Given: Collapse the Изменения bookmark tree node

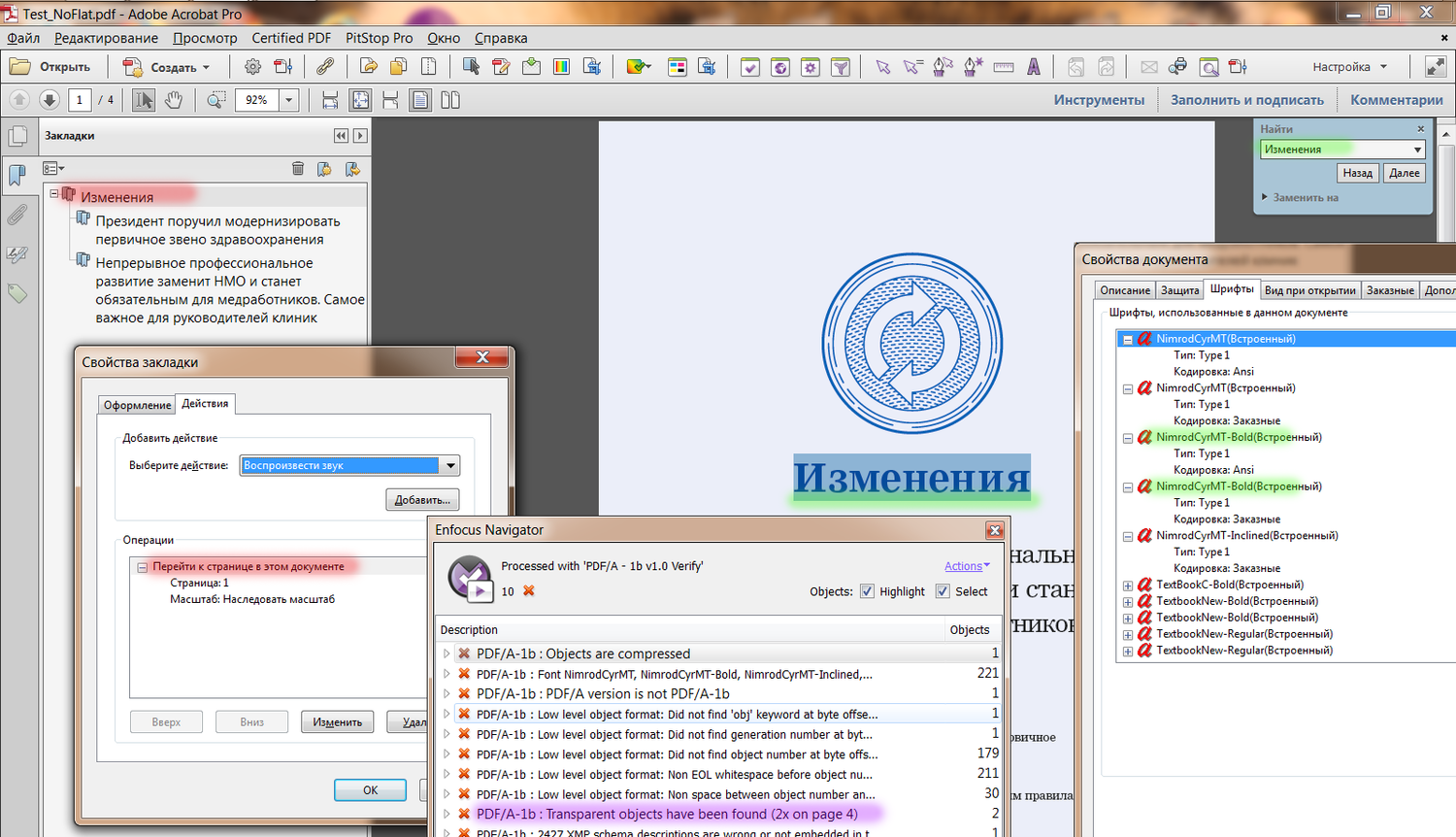Looking at the screenshot, I should coord(55,194).
